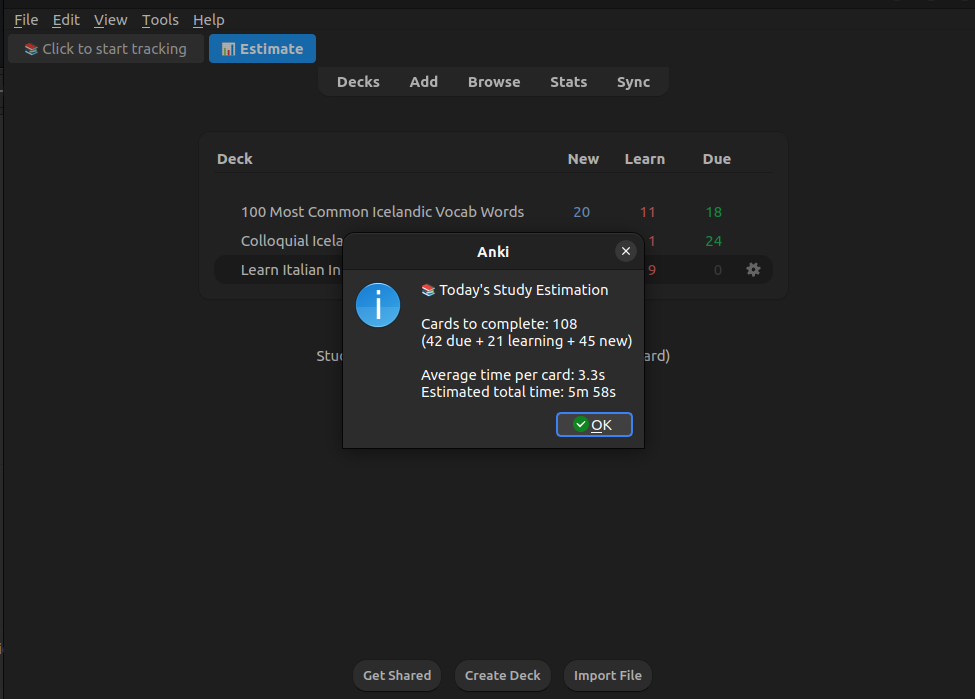This screenshot has width=975, height=699.
Task: Open the Add tab
Action: [x=423, y=81]
